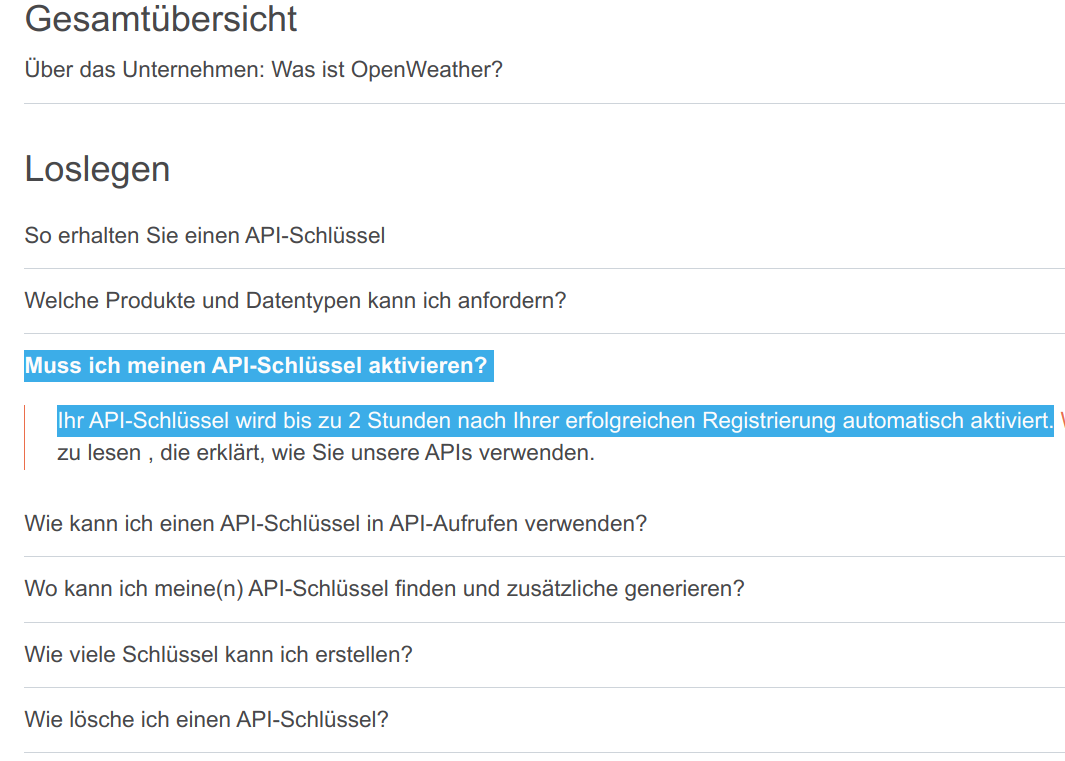This screenshot has width=1065, height=761.
Task: Click the "Loslegen" section heading
Action: coord(97,169)
